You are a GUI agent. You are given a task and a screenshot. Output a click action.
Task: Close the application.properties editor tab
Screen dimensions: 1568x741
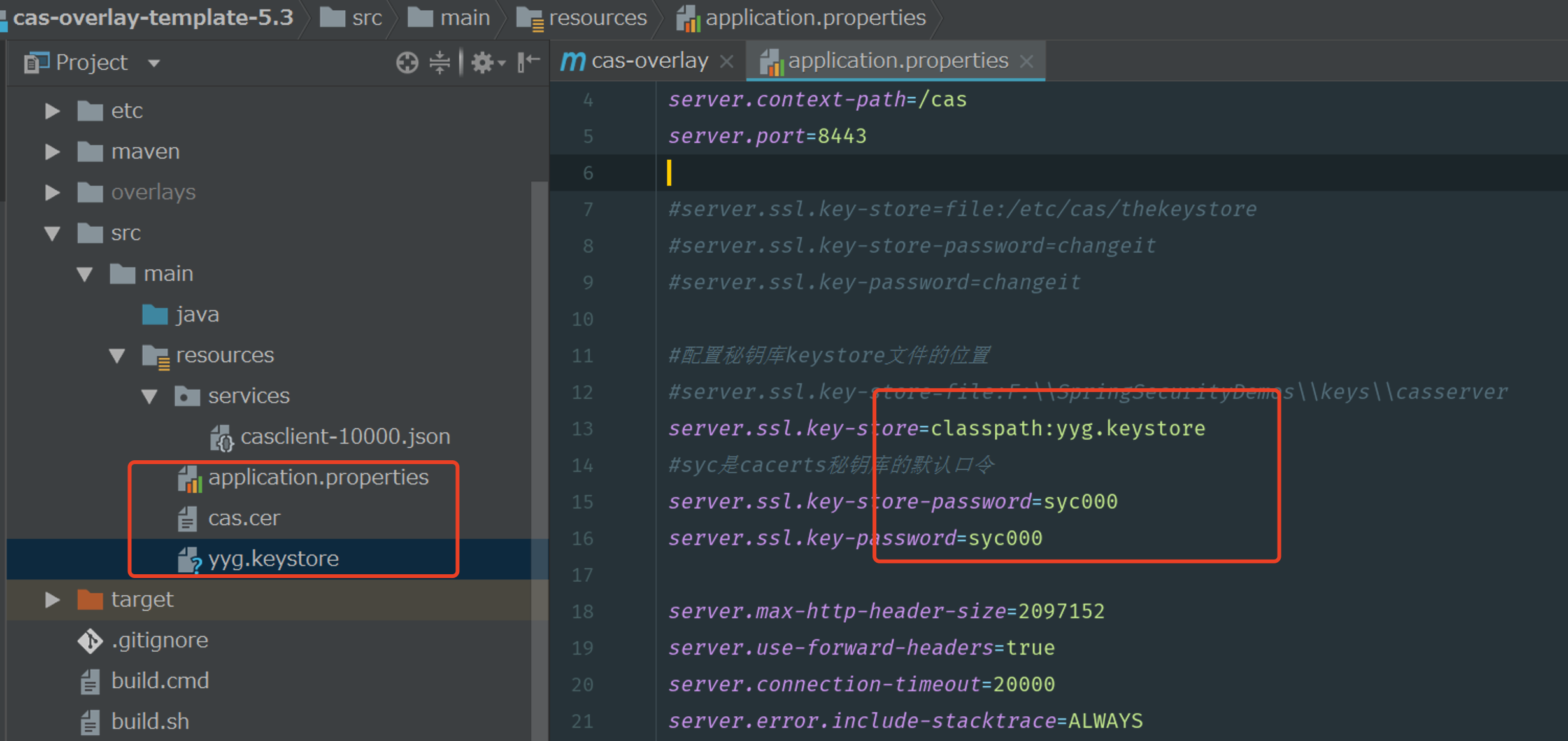coord(1026,60)
